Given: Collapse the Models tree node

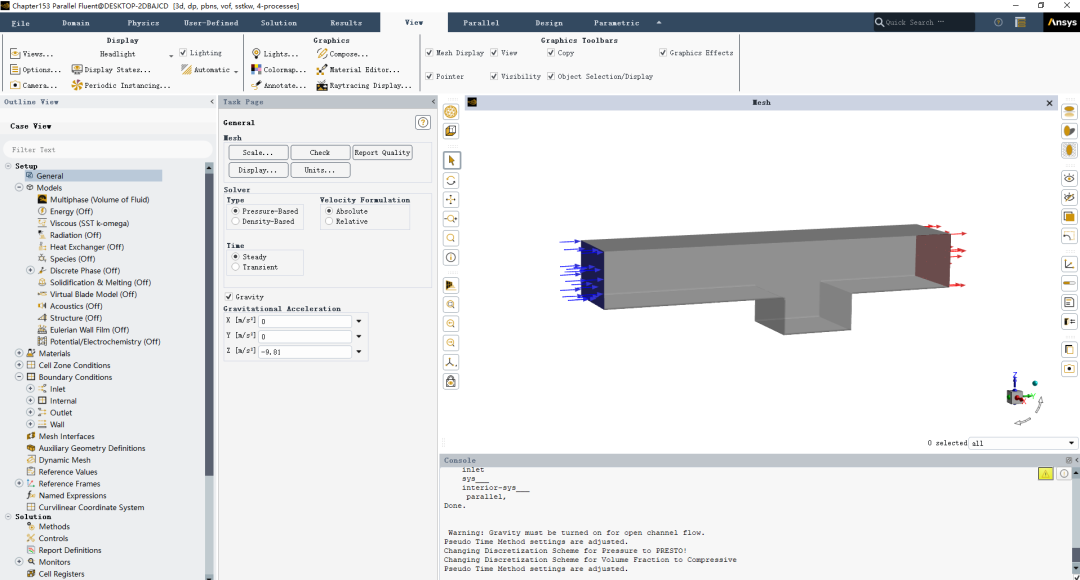Looking at the screenshot, I should (x=19, y=187).
